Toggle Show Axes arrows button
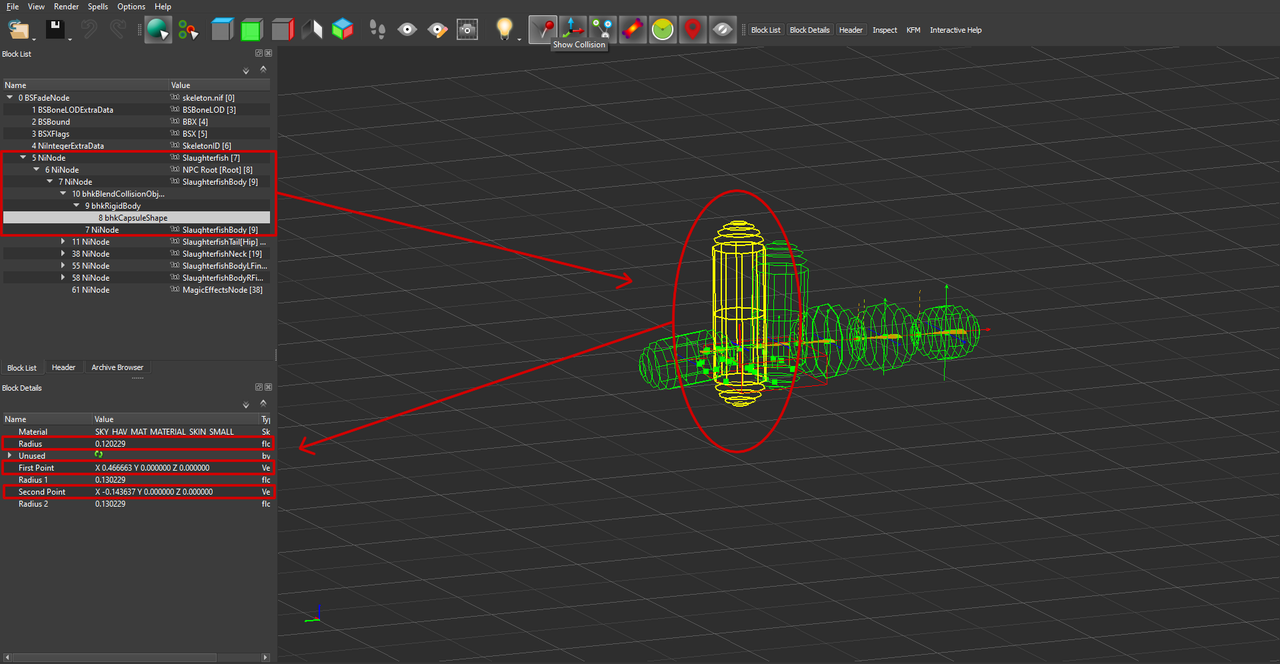The image size is (1280, 664). (572, 30)
